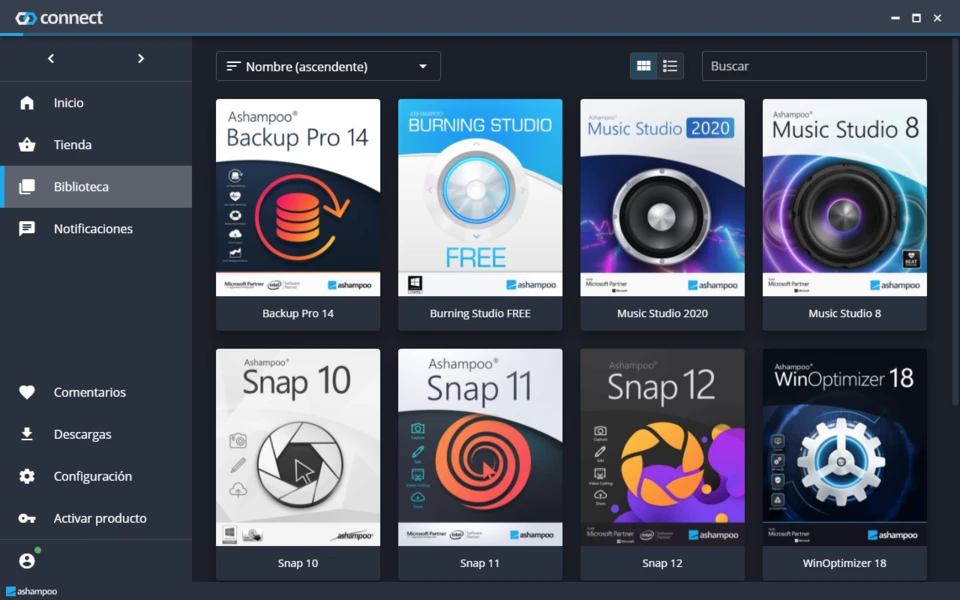This screenshot has width=960, height=600.
Task: Close the Connect window
Action: (x=937, y=18)
